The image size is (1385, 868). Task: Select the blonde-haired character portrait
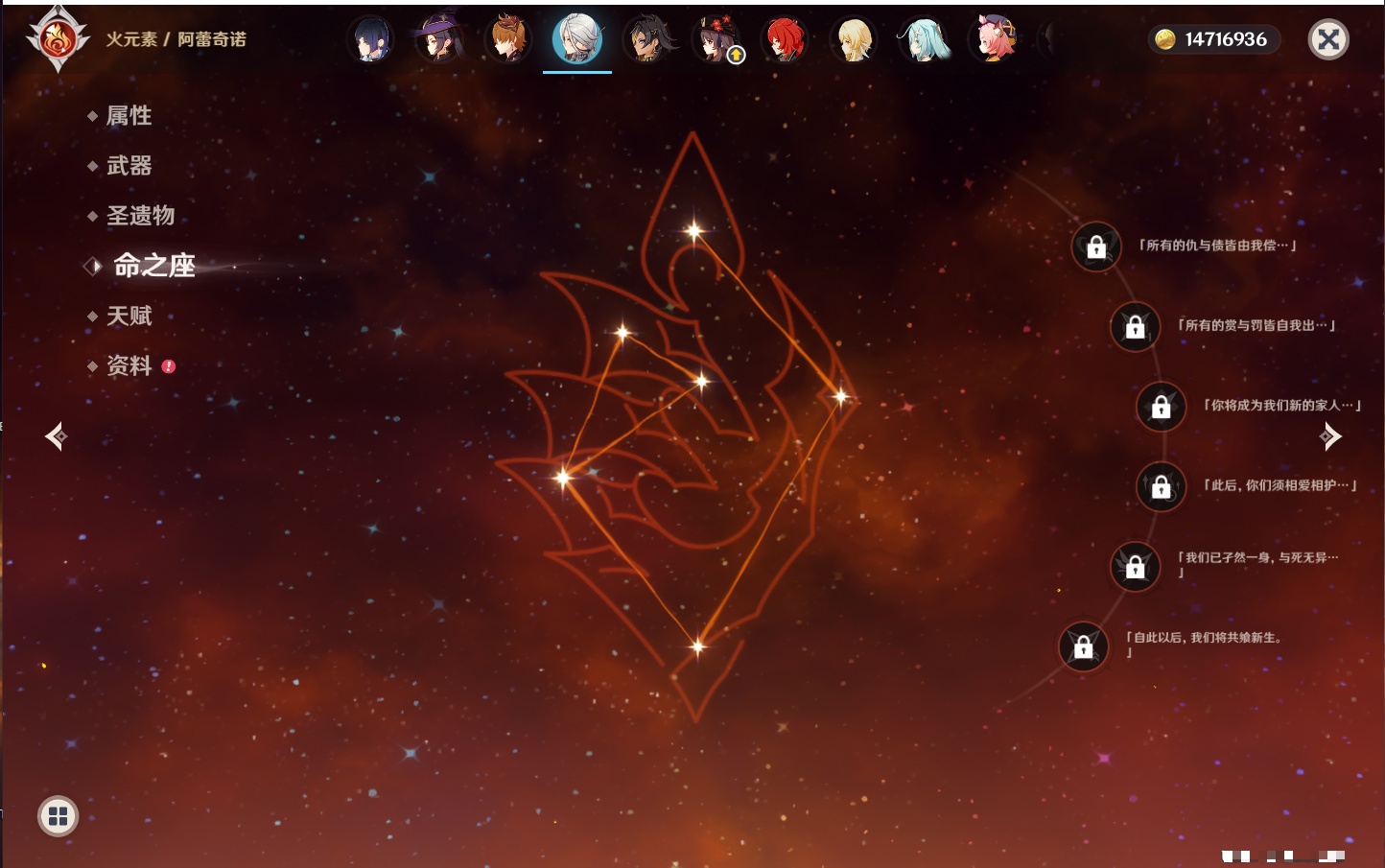point(854,39)
